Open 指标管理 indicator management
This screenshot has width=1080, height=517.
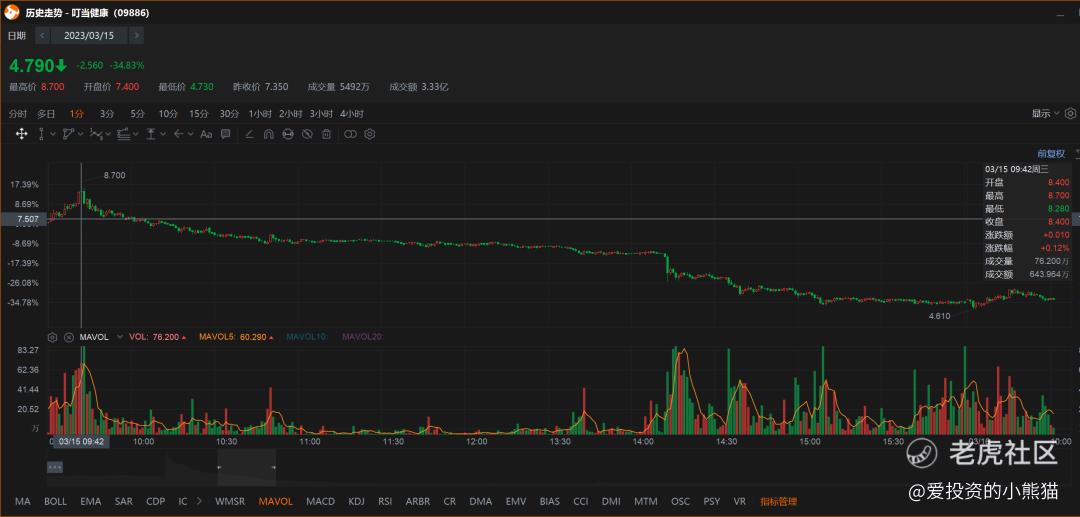778,501
